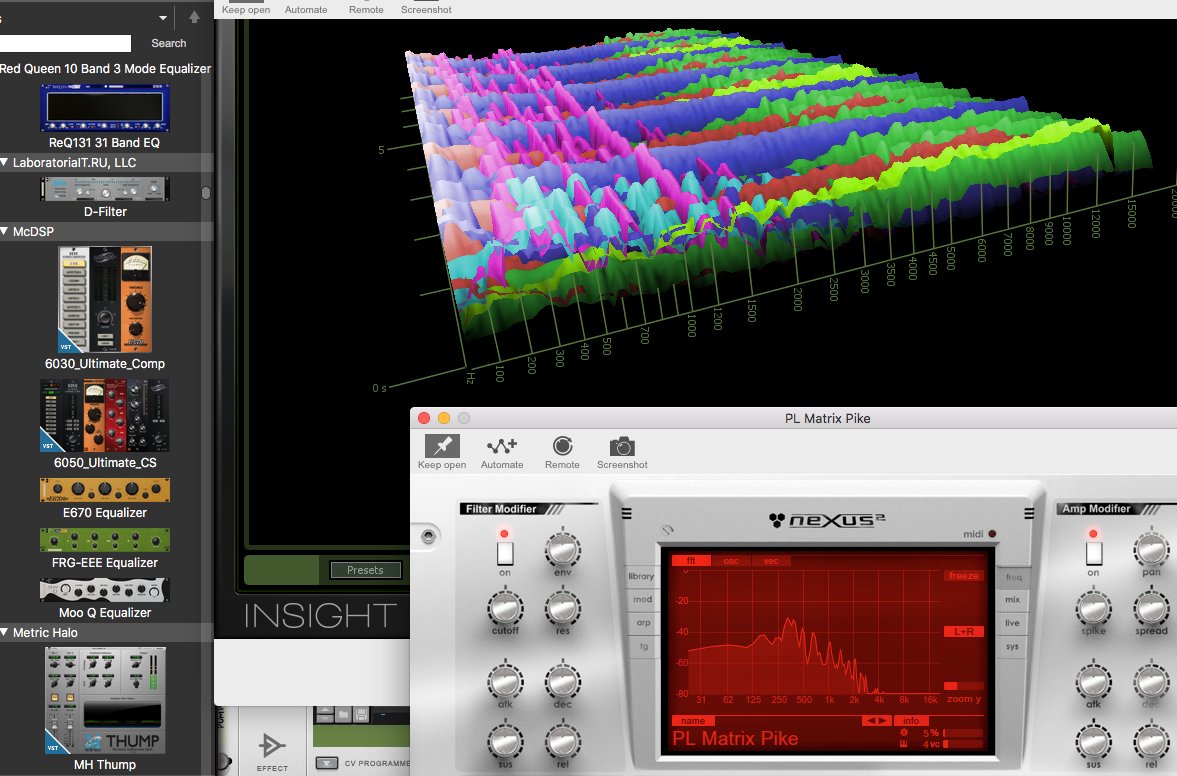Viewport: 1177px width, 776px height.
Task: Open the sys tab on Nexus
Action: [x=1012, y=646]
